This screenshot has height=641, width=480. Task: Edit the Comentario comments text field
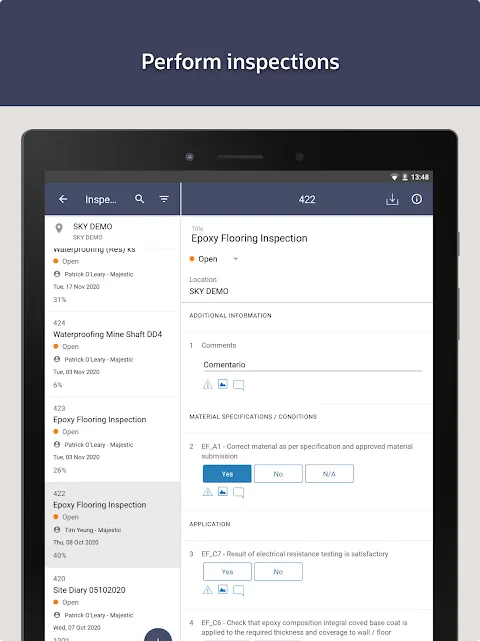312,365
